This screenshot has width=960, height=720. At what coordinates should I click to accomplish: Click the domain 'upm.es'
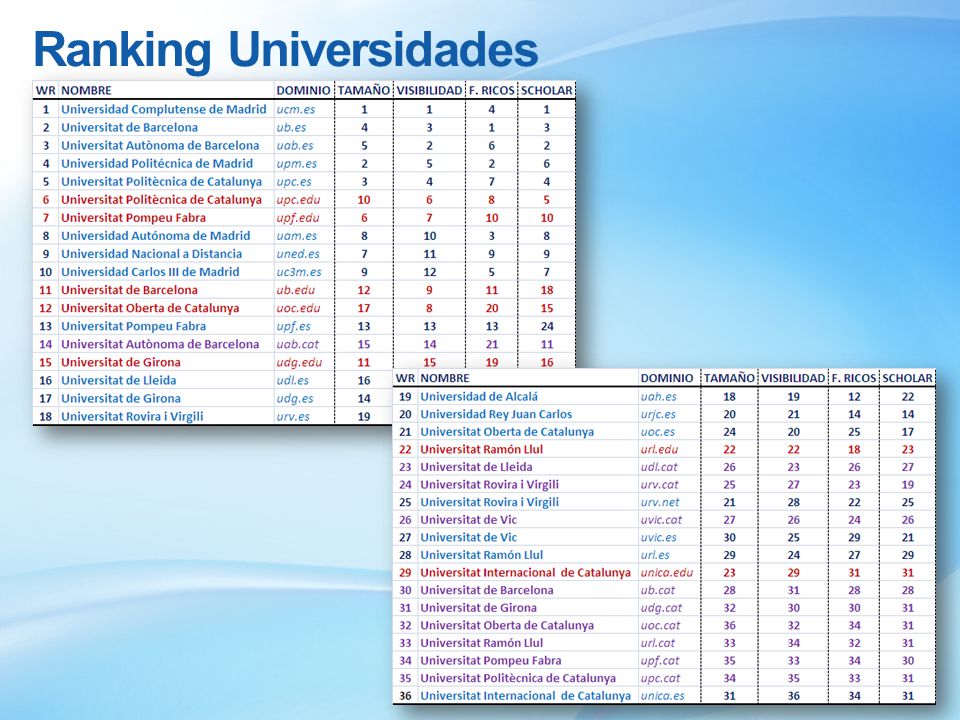tap(296, 163)
